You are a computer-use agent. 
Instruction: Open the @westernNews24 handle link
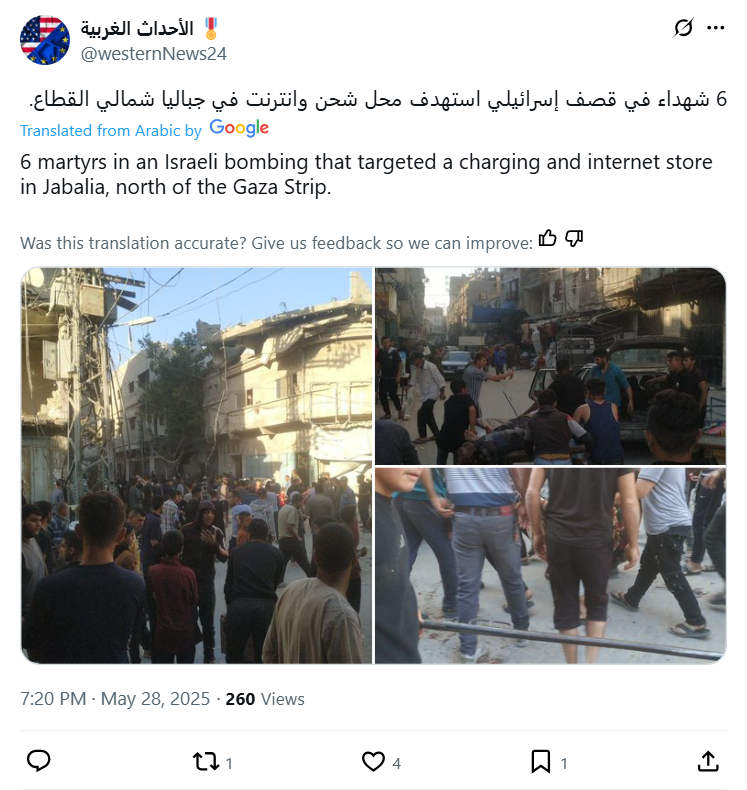(x=154, y=54)
